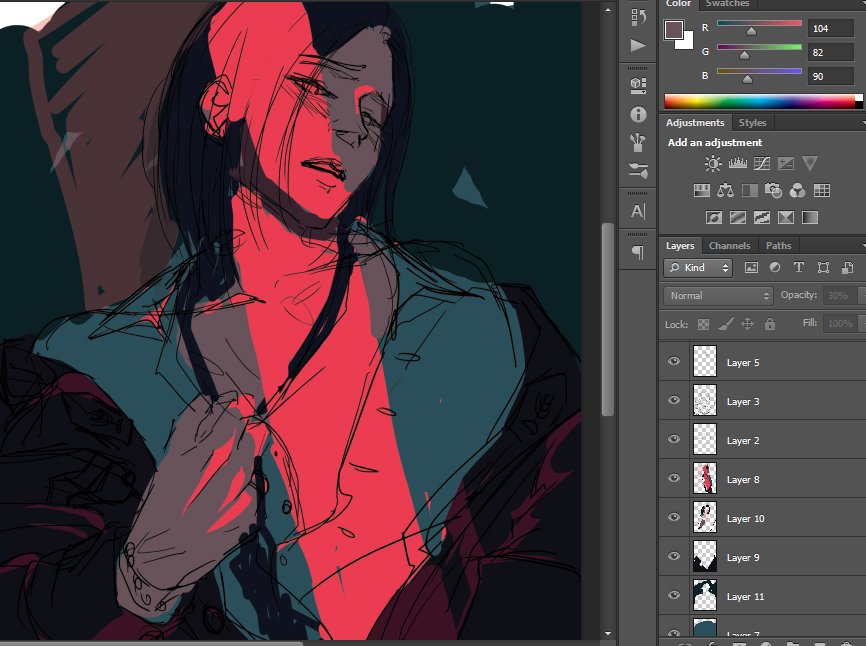The height and width of the screenshot is (646, 866).
Task: Select Layer 8 thumbnail
Action: click(x=705, y=478)
